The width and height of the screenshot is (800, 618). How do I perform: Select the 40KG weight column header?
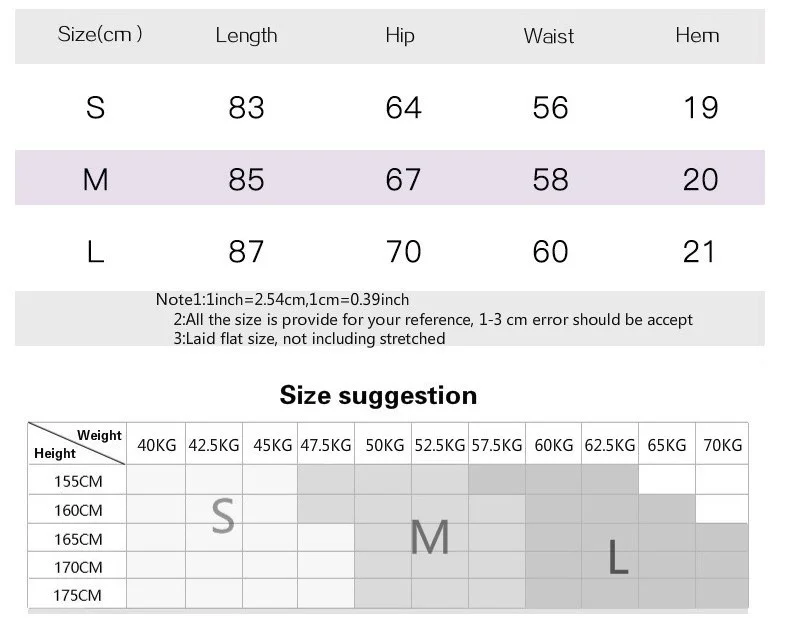[x=157, y=445]
